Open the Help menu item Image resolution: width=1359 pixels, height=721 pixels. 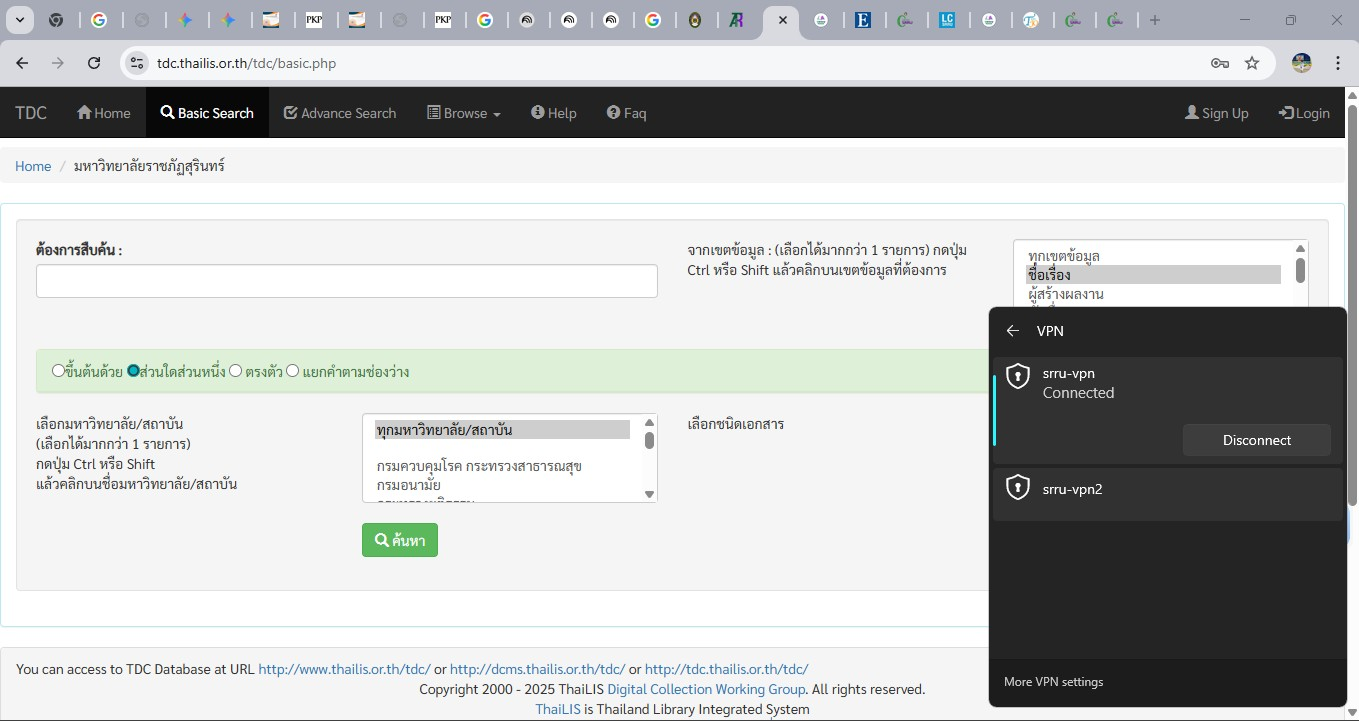click(x=553, y=113)
